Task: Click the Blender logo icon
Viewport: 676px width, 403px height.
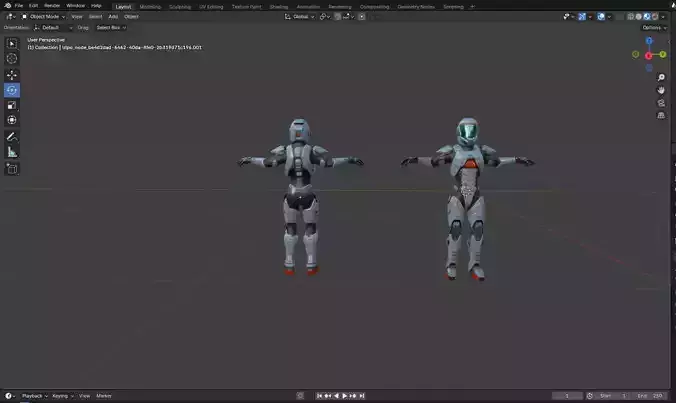Action: click(x=7, y=6)
